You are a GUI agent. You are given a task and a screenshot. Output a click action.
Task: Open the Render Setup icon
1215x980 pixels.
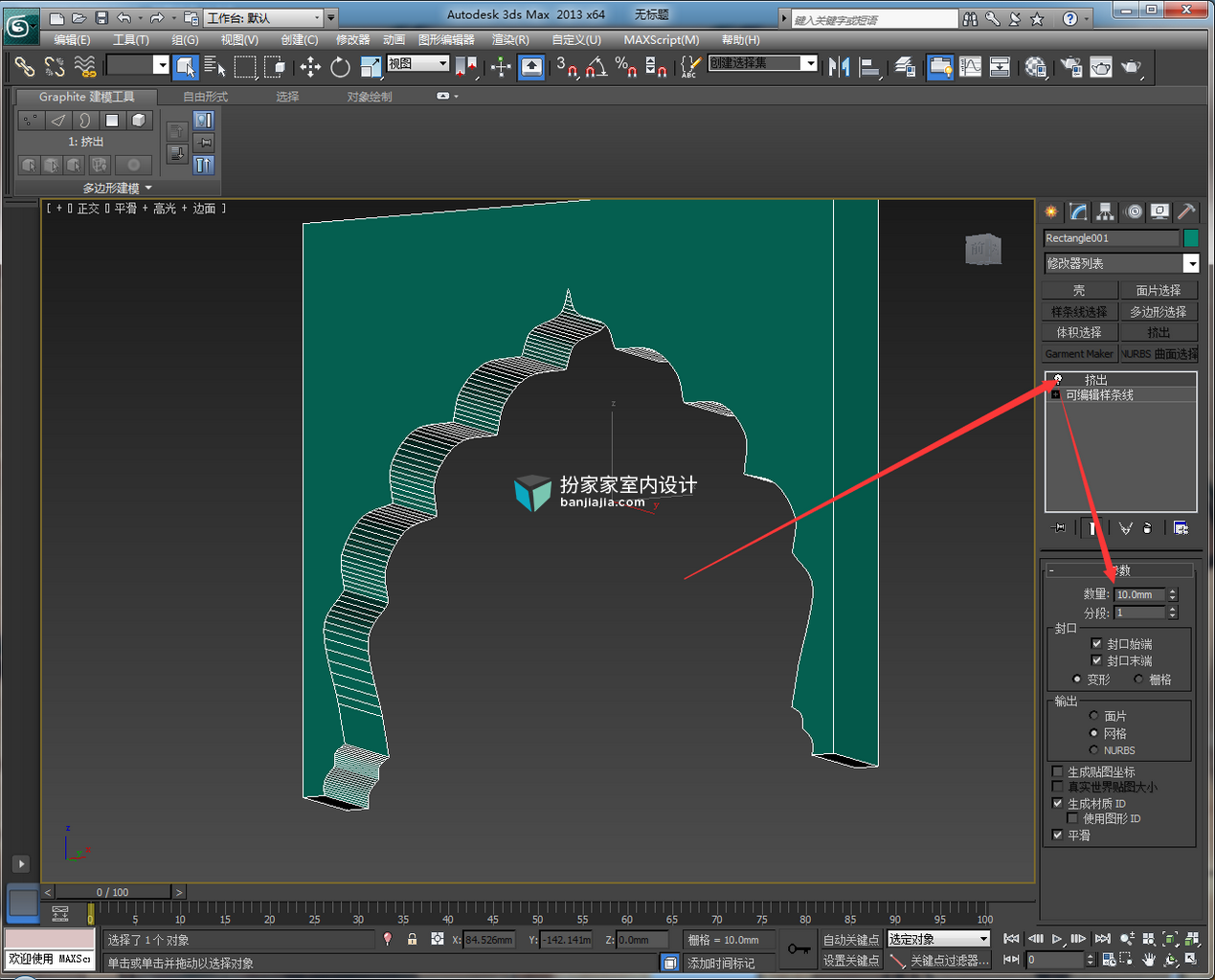pos(1071,66)
